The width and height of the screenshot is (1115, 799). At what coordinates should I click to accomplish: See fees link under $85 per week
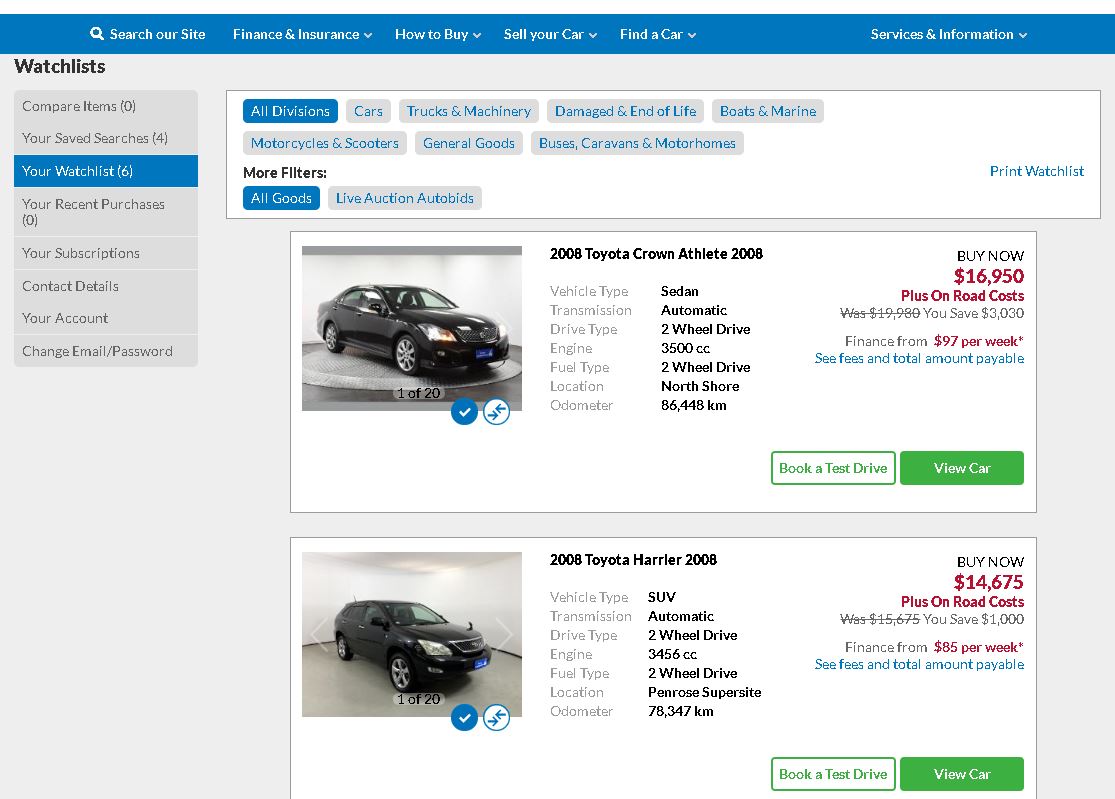919,664
